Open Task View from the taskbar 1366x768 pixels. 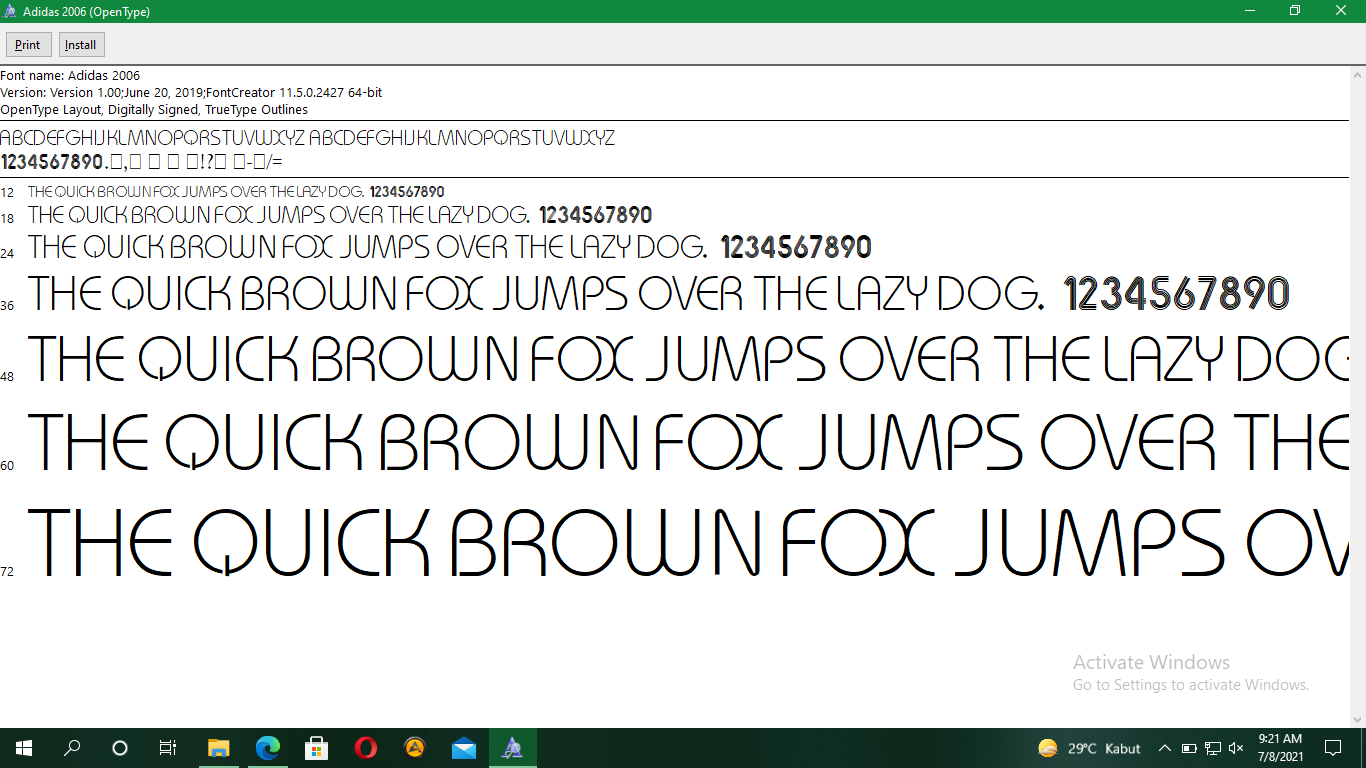(168, 747)
